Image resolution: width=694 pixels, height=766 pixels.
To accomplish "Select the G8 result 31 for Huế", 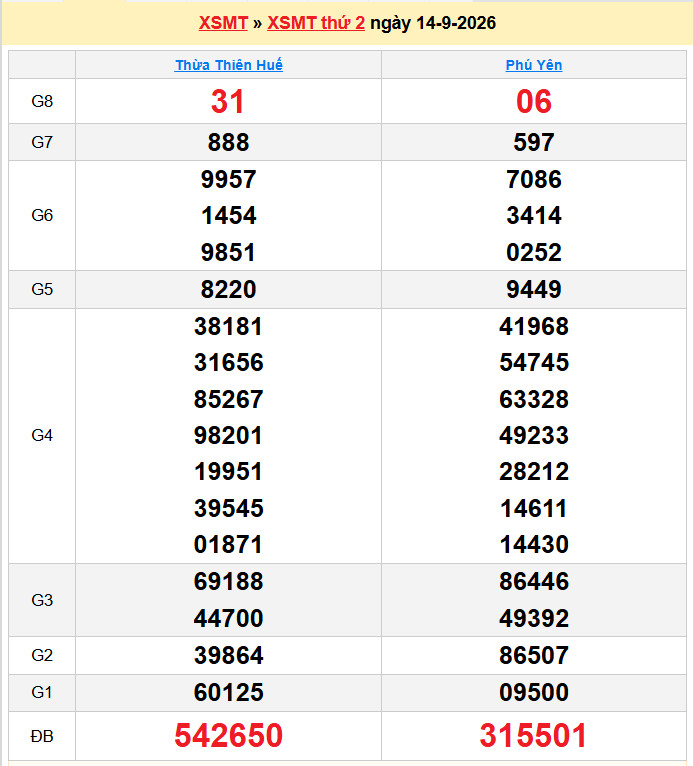I will pos(228,102).
